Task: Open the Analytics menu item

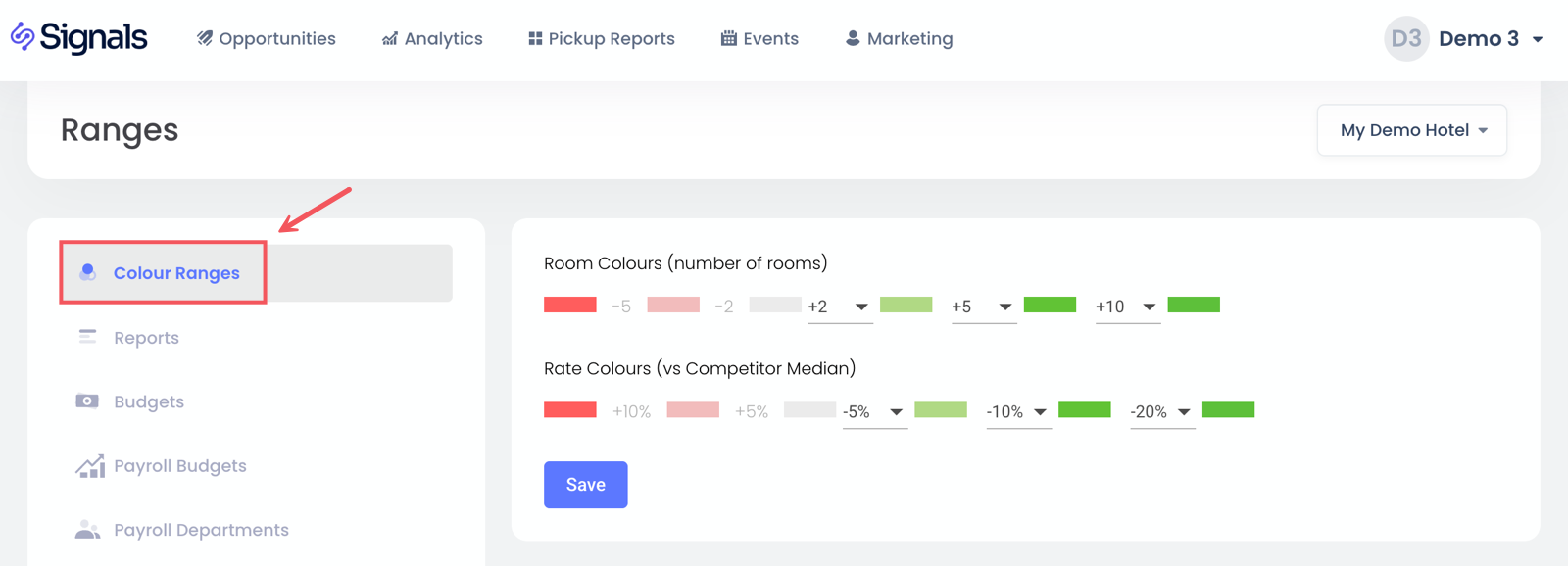Action: [x=432, y=39]
